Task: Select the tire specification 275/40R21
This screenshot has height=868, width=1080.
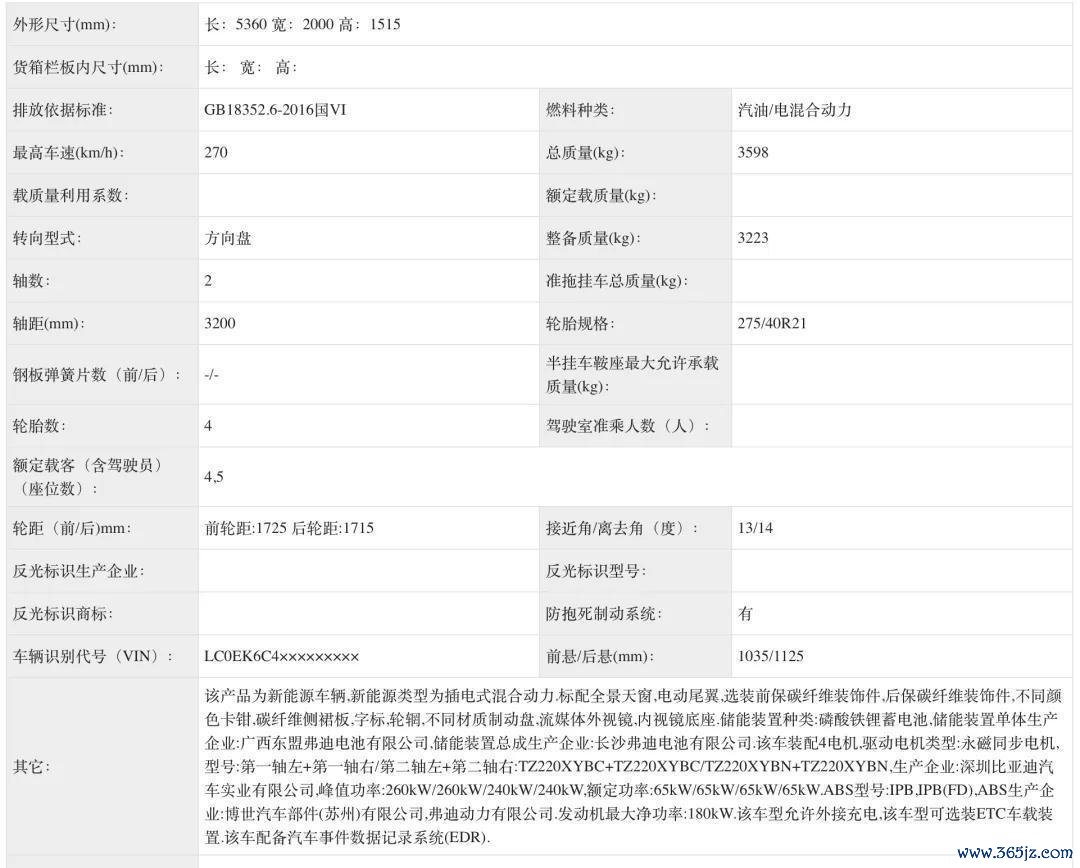Action: 771,324
